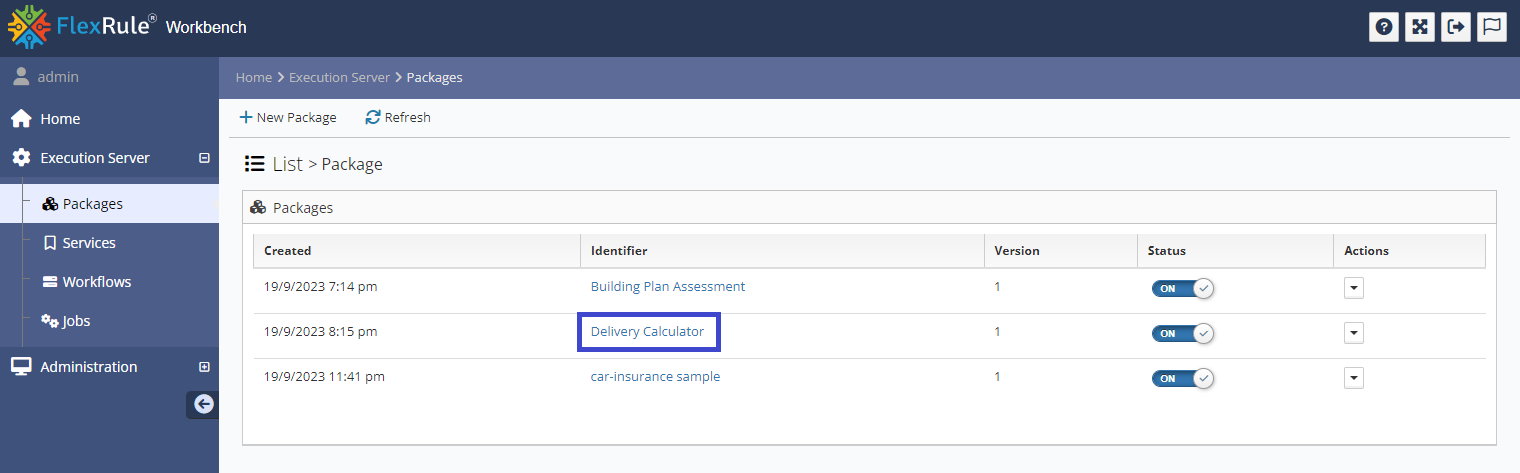Go to Execution Server in the breadcrumb
The image size is (1520, 473).
pos(339,77)
